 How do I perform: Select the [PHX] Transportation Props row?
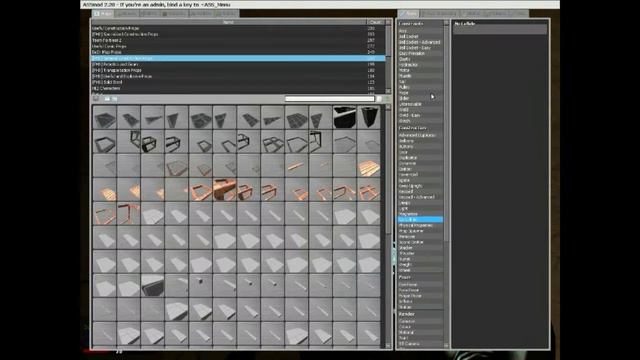click(x=238, y=70)
